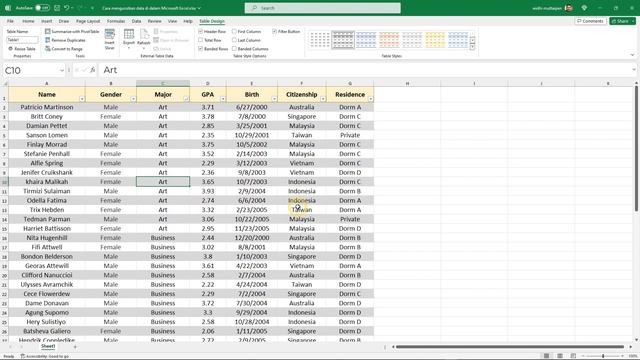Click the diamond premium icon
640x360 pixels.
tap(584, 8)
